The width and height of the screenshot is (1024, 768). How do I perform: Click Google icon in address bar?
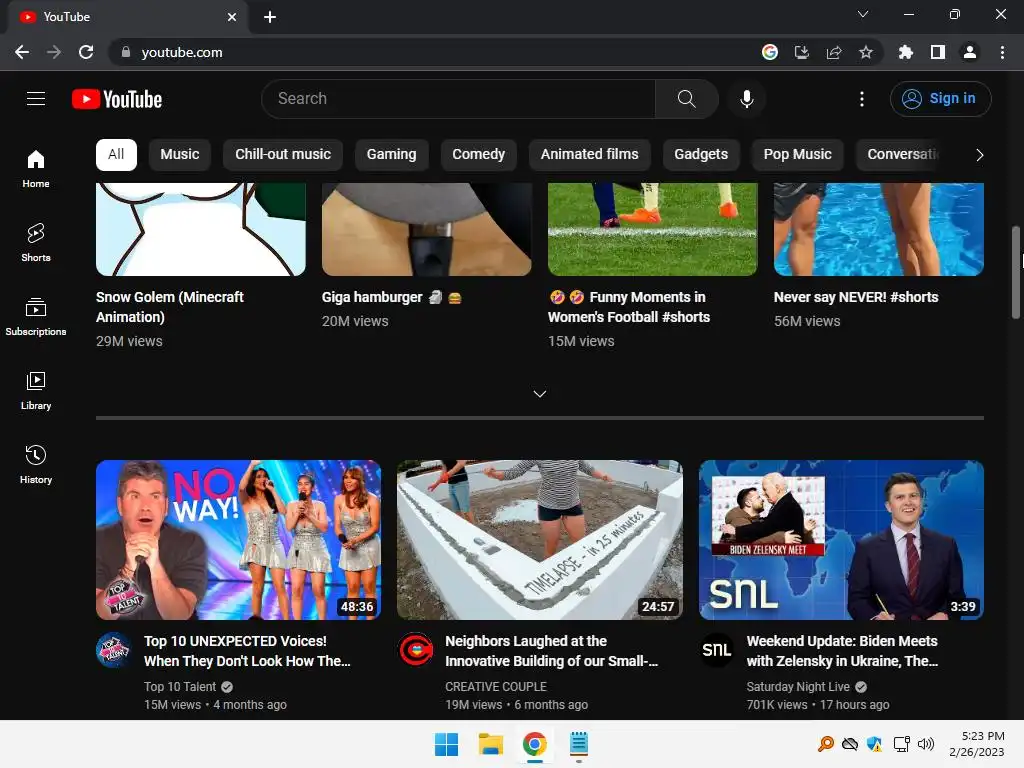770,52
